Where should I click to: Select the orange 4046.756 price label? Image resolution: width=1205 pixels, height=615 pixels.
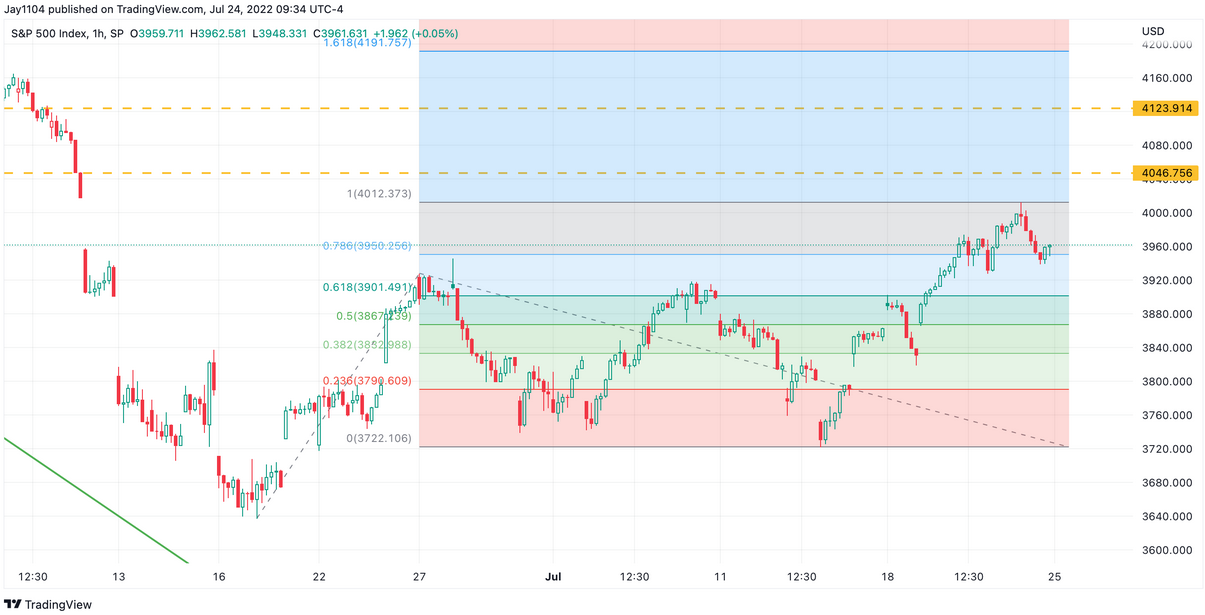[1165, 173]
